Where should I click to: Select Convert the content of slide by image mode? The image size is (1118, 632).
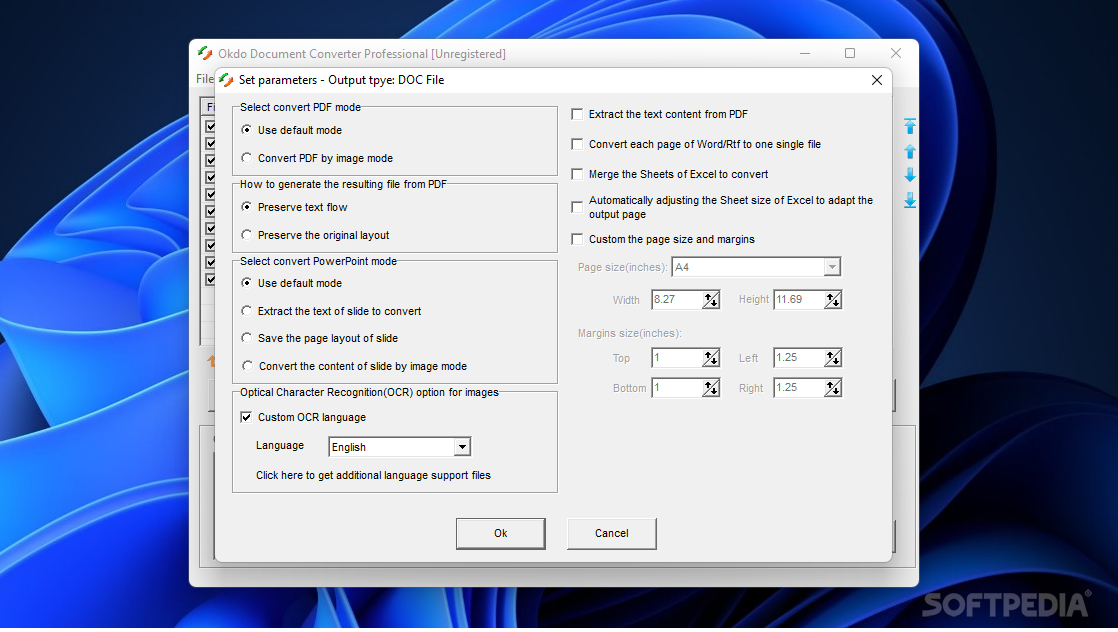coord(247,366)
